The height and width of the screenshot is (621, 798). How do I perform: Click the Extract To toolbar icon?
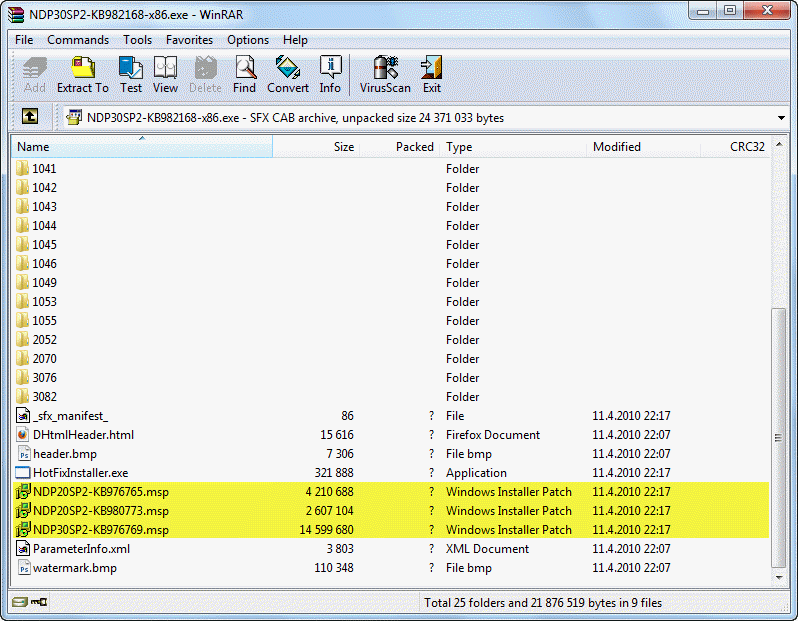(82, 74)
